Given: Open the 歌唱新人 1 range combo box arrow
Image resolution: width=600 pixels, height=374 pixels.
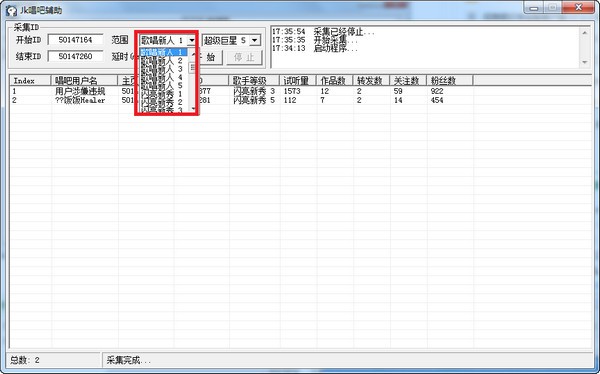Looking at the screenshot, I should [x=191, y=40].
